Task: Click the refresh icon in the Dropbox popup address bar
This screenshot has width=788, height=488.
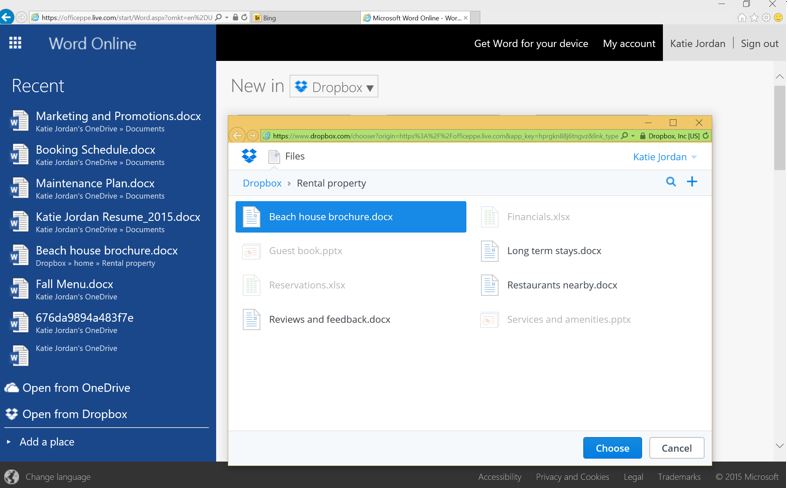Action: tap(706, 136)
